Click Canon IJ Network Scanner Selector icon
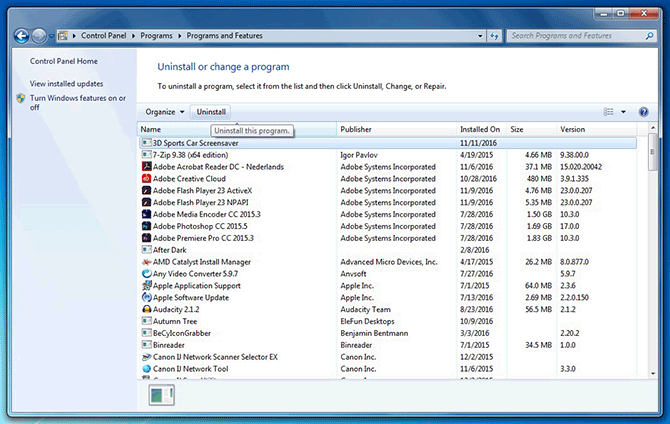Screen dimensions: 670x424 click(147, 357)
